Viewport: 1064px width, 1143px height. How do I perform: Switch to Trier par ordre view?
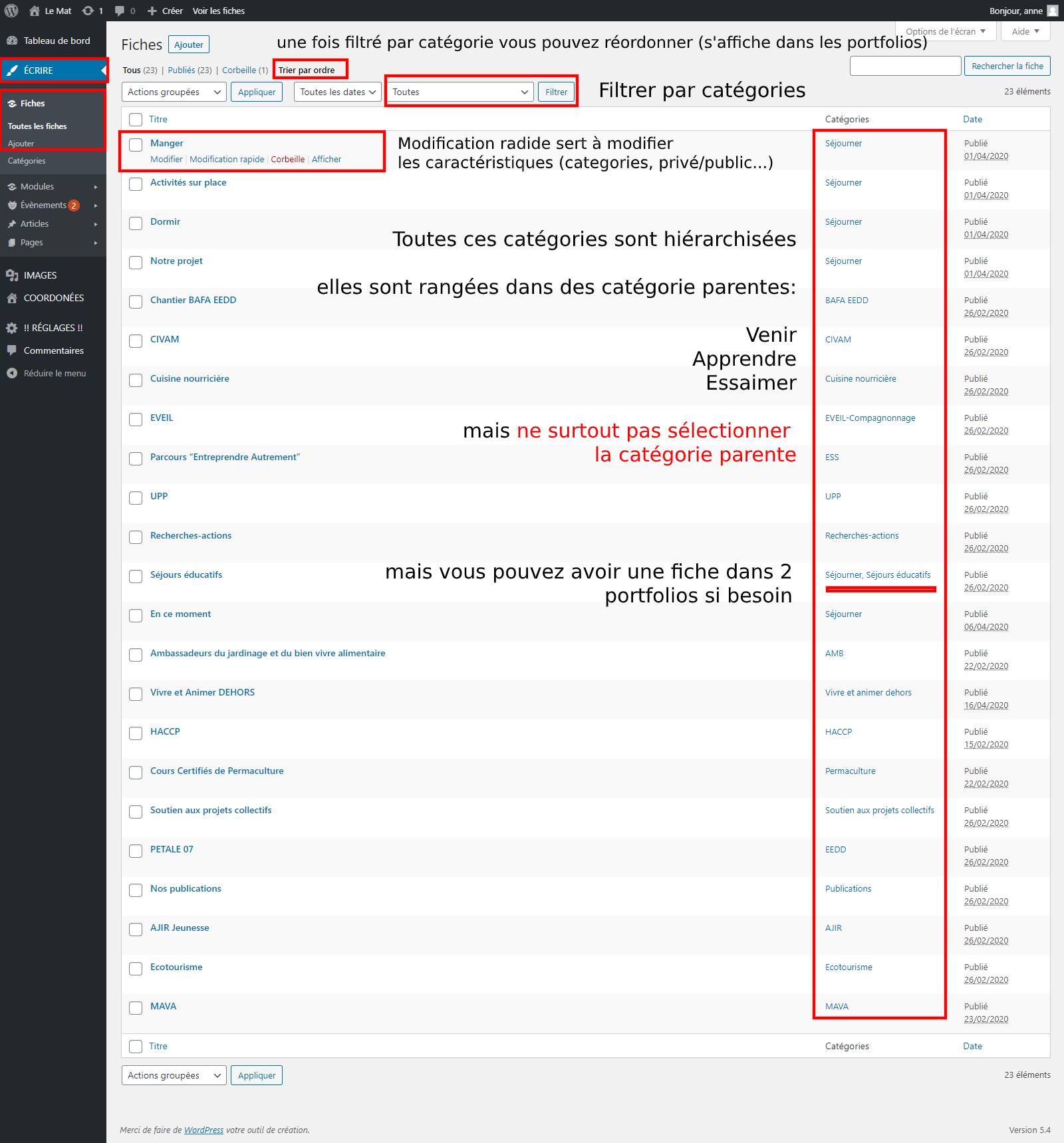(x=307, y=70)
